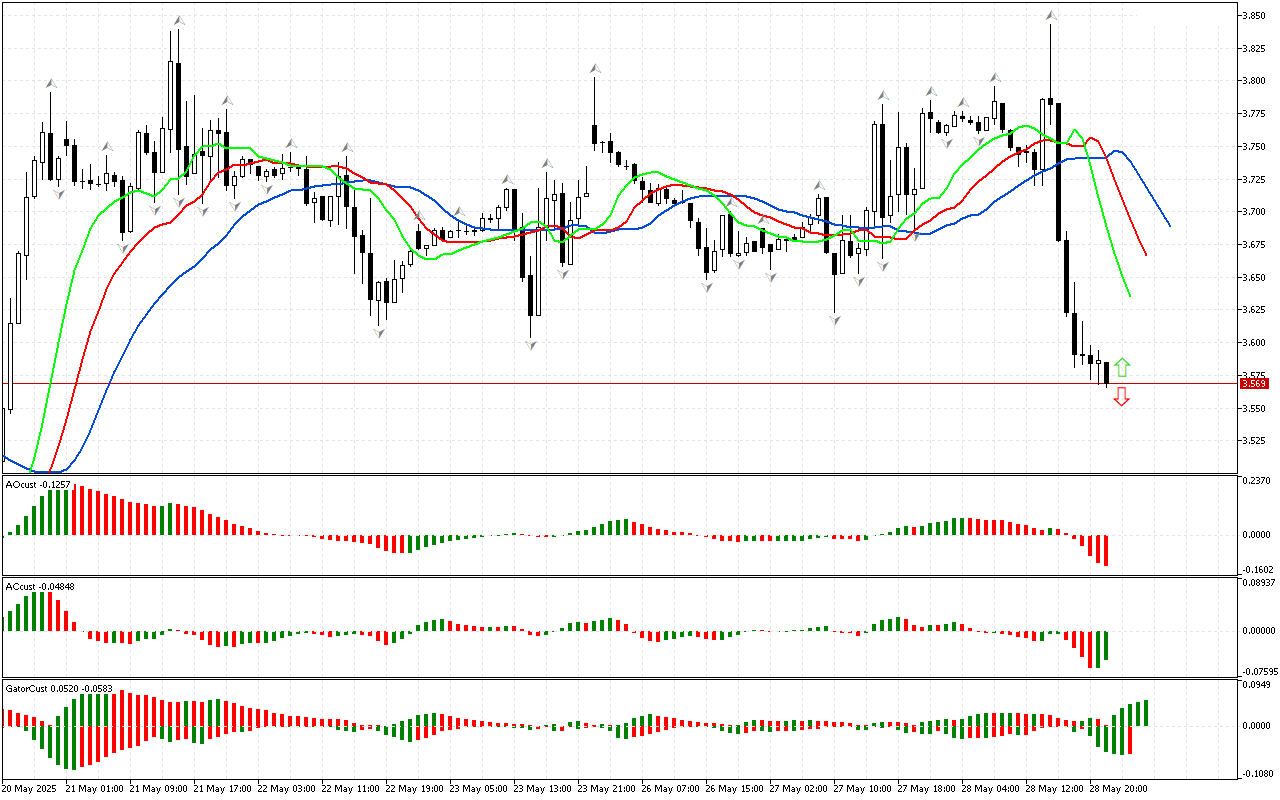Click the 3.850 price axis label
The height and width of the screenshot is (800, 1280).
(x=1254, y=16)
